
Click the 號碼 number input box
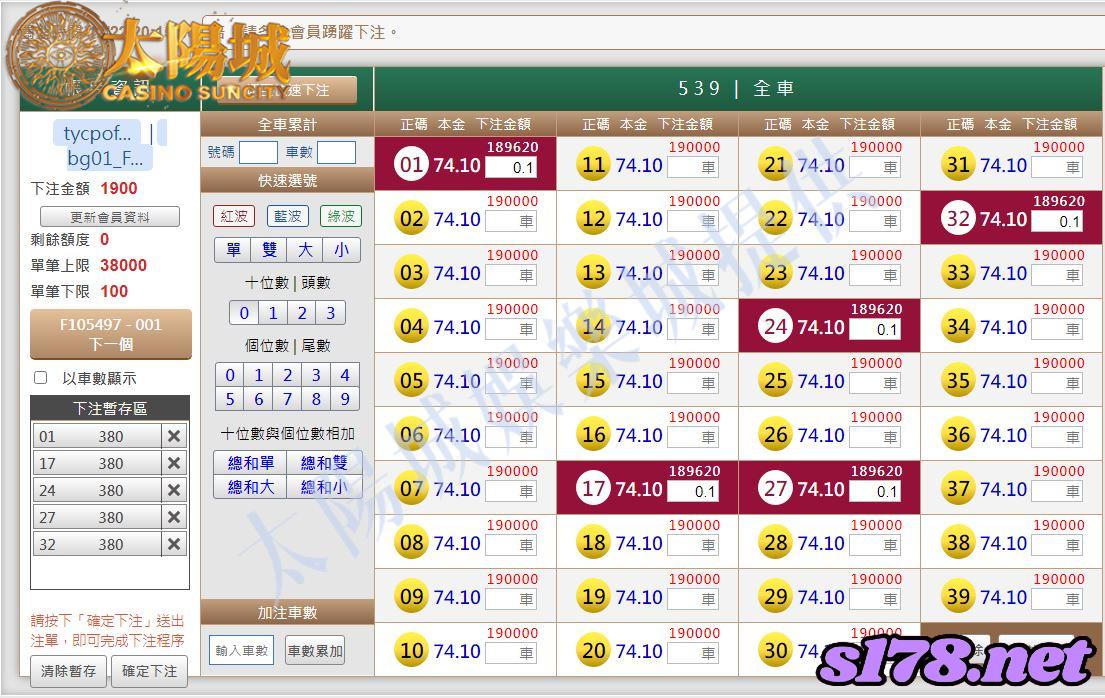click(258, 152)
